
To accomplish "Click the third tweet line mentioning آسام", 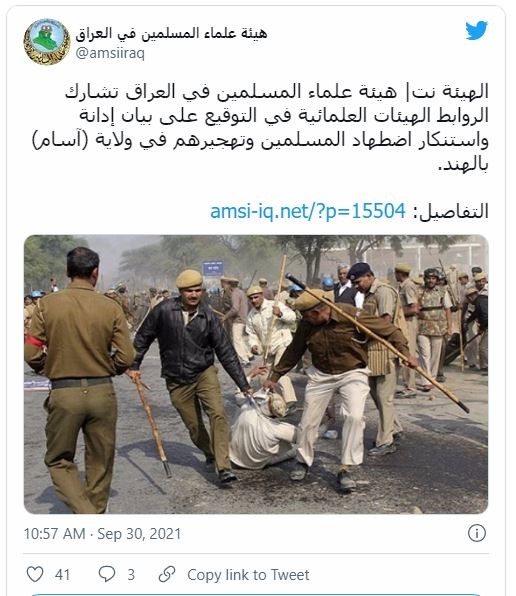I will pos(260,140).
